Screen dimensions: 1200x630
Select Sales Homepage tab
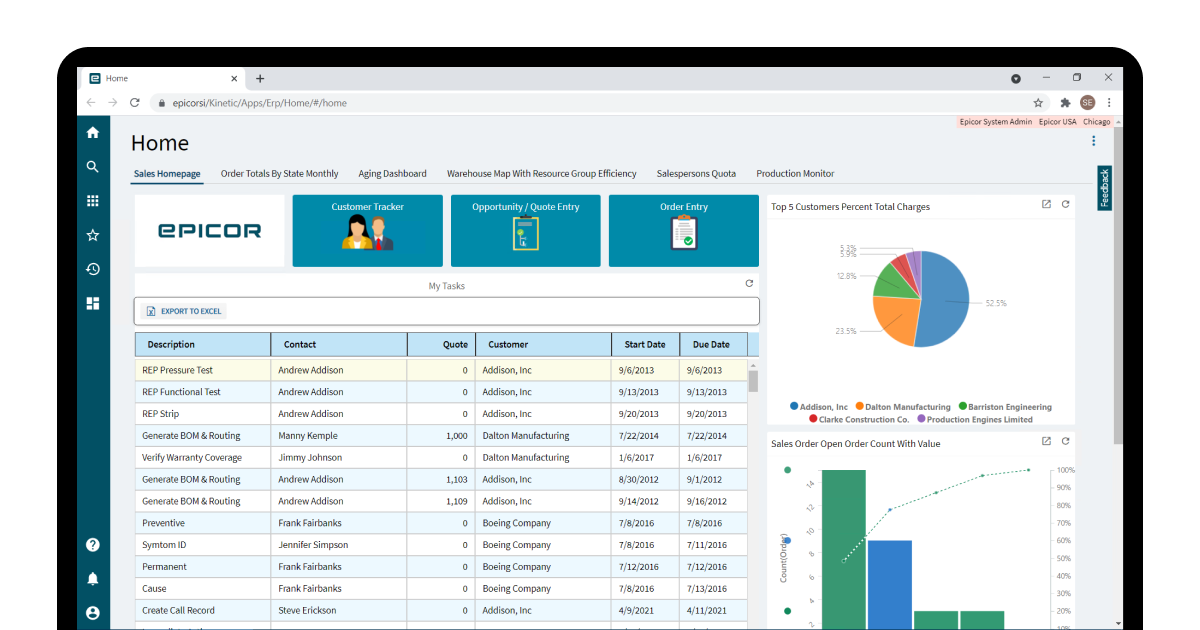167,174
